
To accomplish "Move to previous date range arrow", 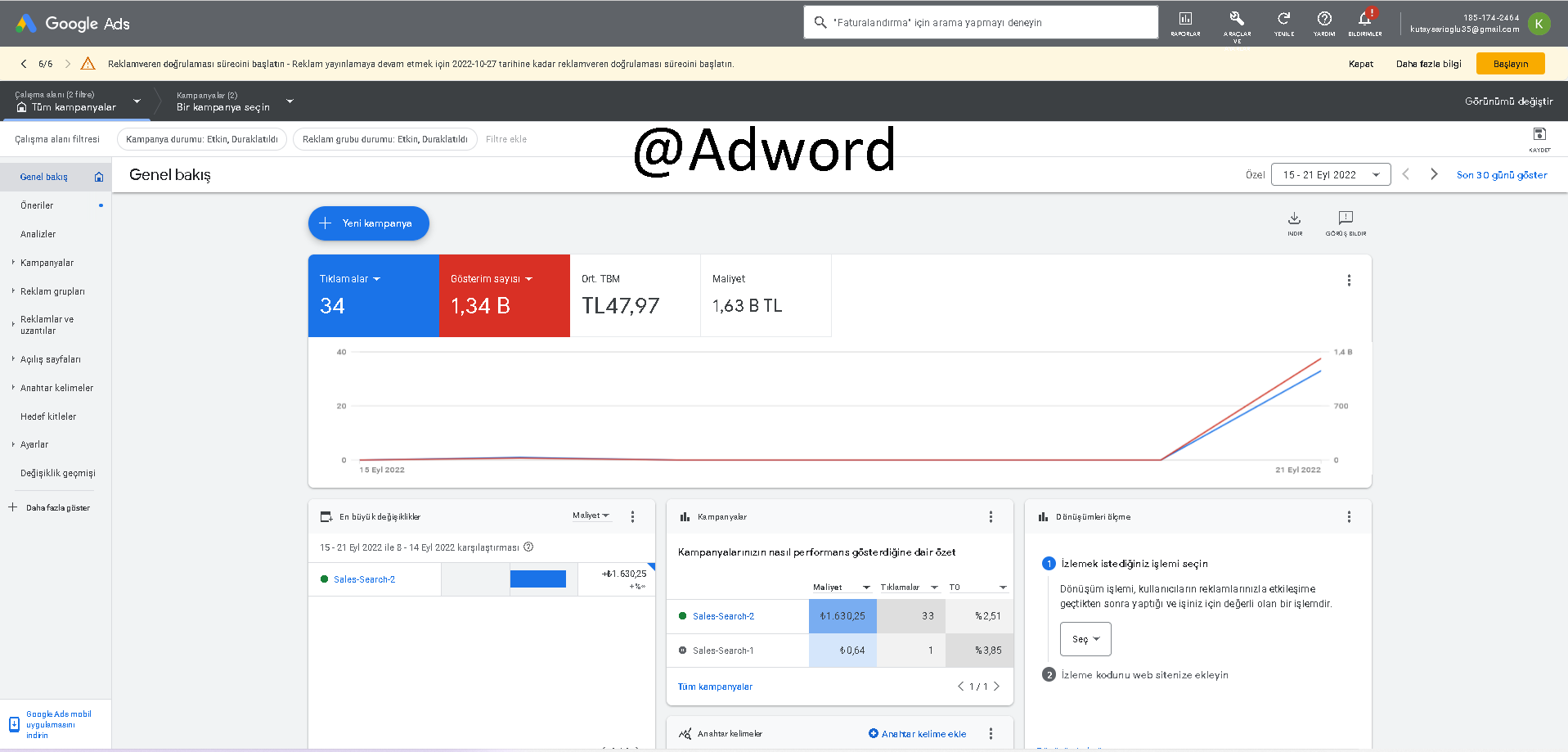I will (1406, 174).
